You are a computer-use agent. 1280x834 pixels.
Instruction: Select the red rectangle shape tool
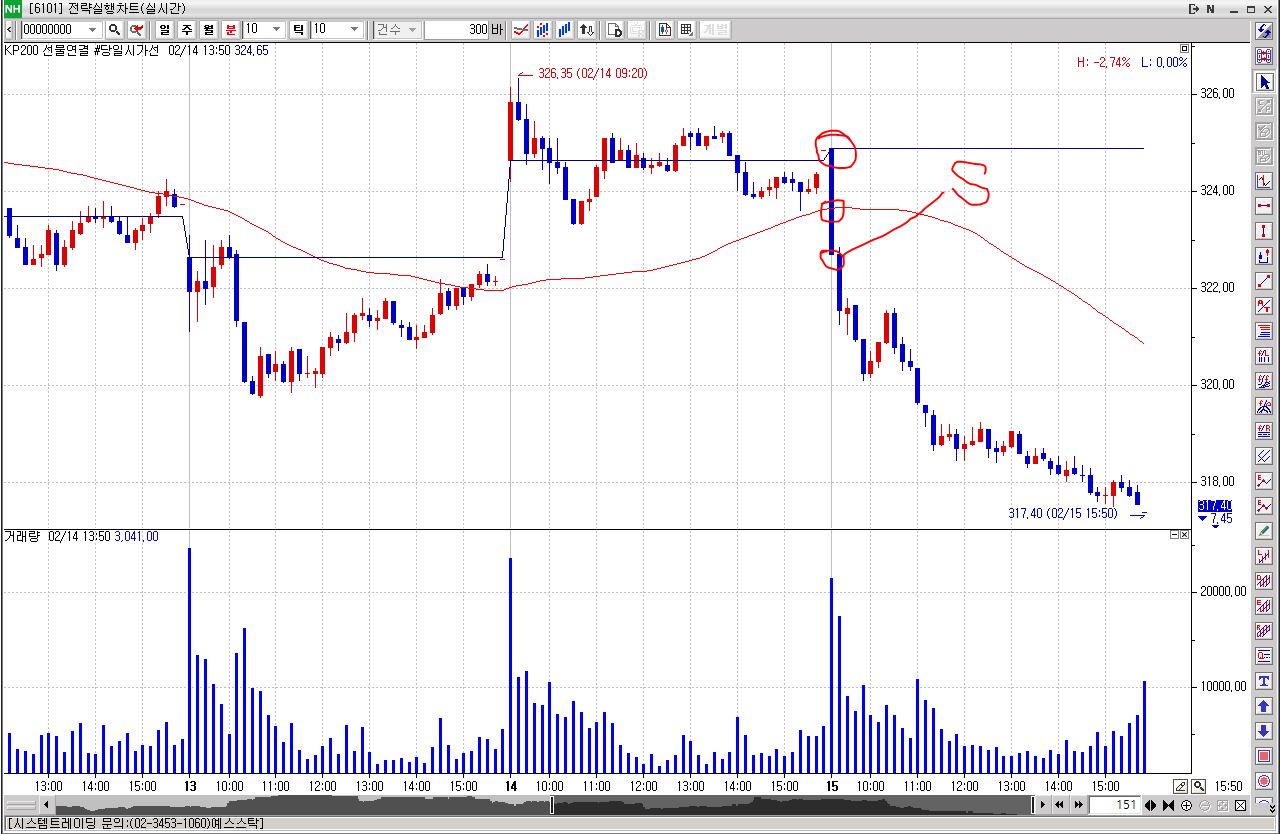(x=1264, y=755)
